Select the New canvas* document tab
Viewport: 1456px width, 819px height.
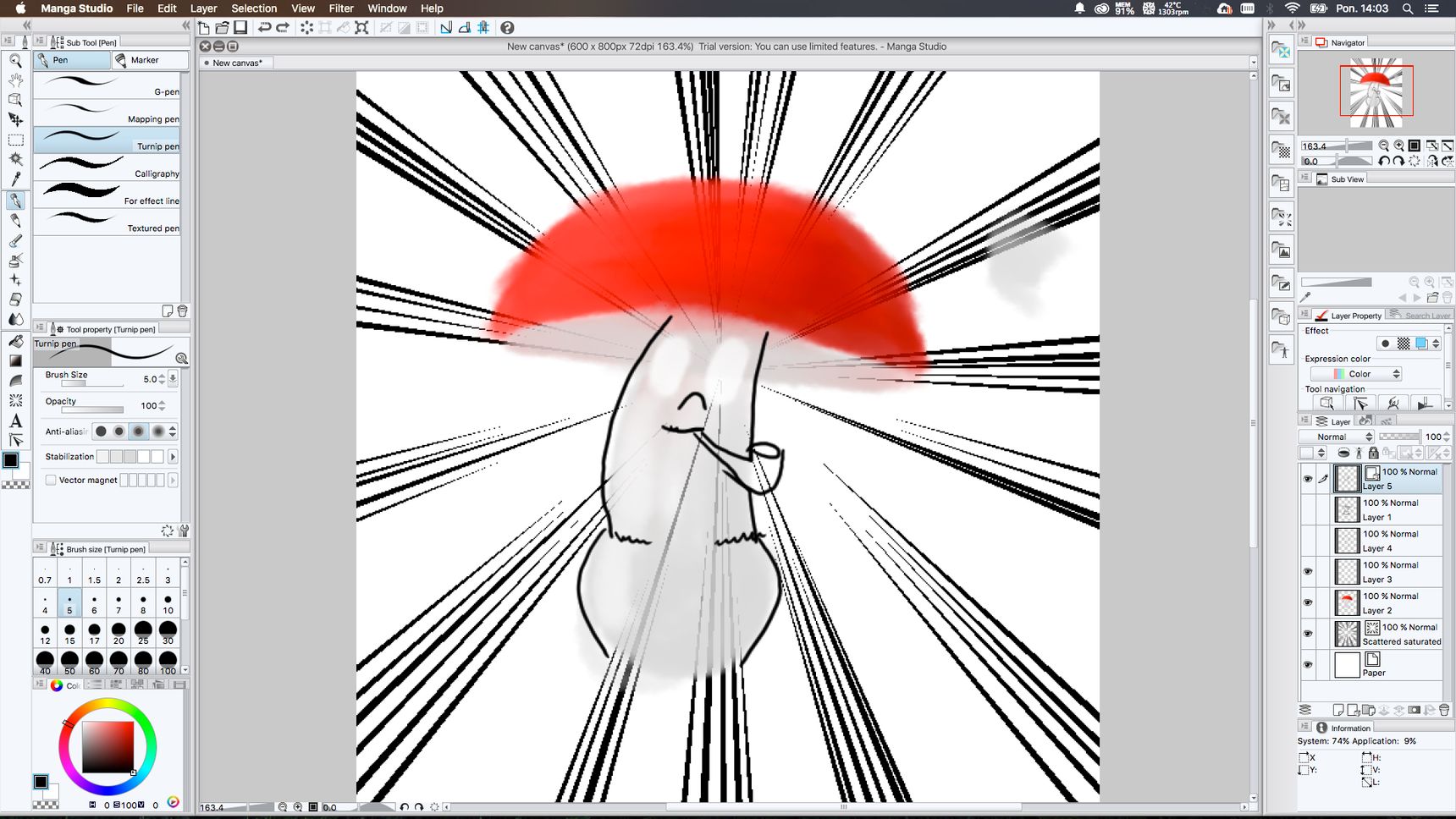coord(236,63)
